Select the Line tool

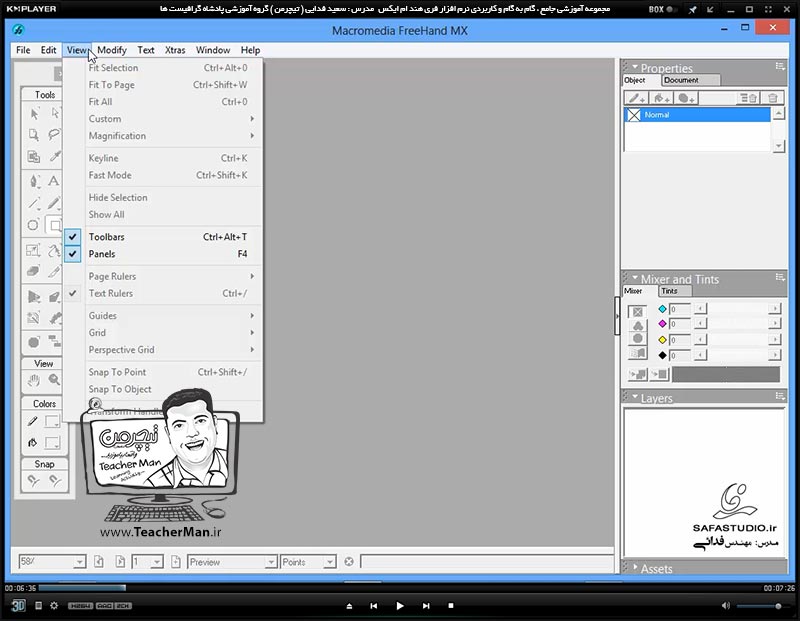coord(34,203)
